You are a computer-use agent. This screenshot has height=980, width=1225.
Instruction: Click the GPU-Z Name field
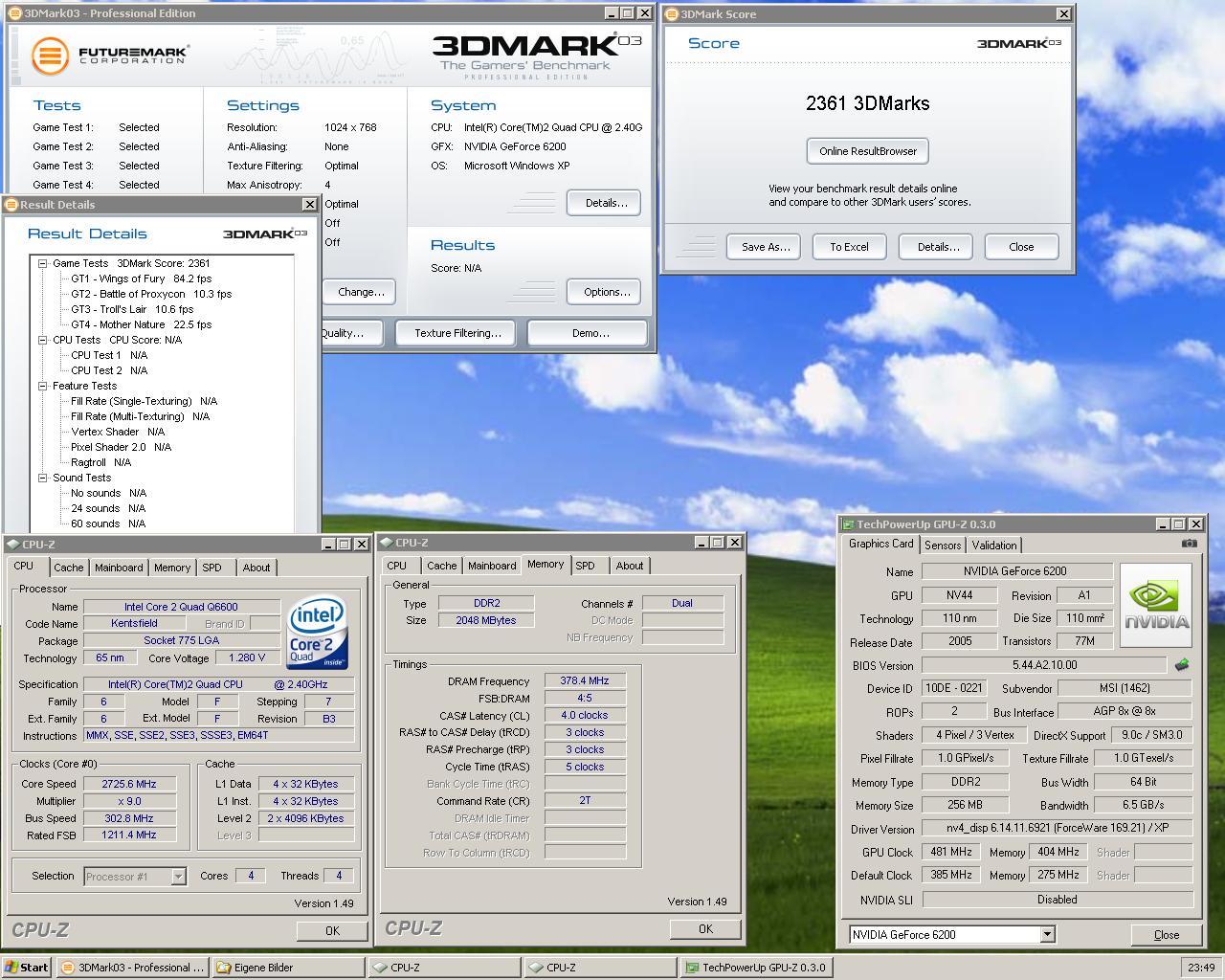pos(1015,571)
